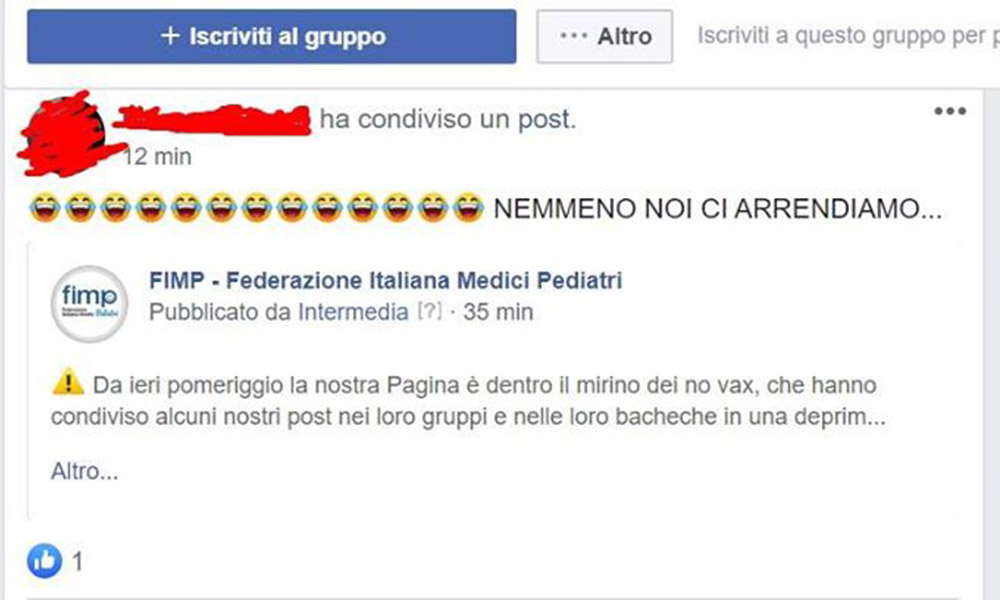
Task: Click the first laughing emoji
Action: [x=45, y=208]
